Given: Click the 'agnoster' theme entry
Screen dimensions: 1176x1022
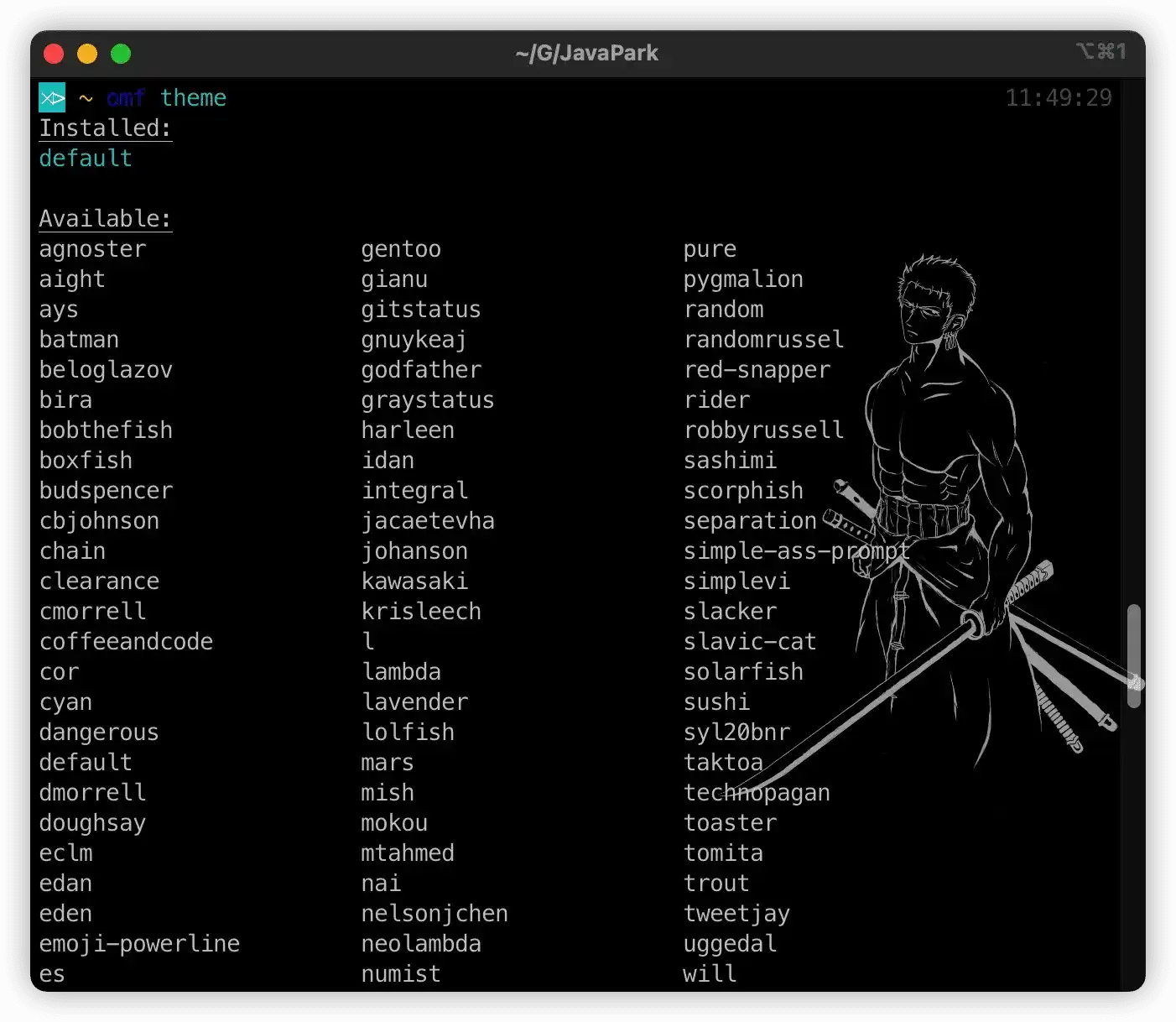Looking at the screenshot, I should pyautogui.click(x=92, y=249).
